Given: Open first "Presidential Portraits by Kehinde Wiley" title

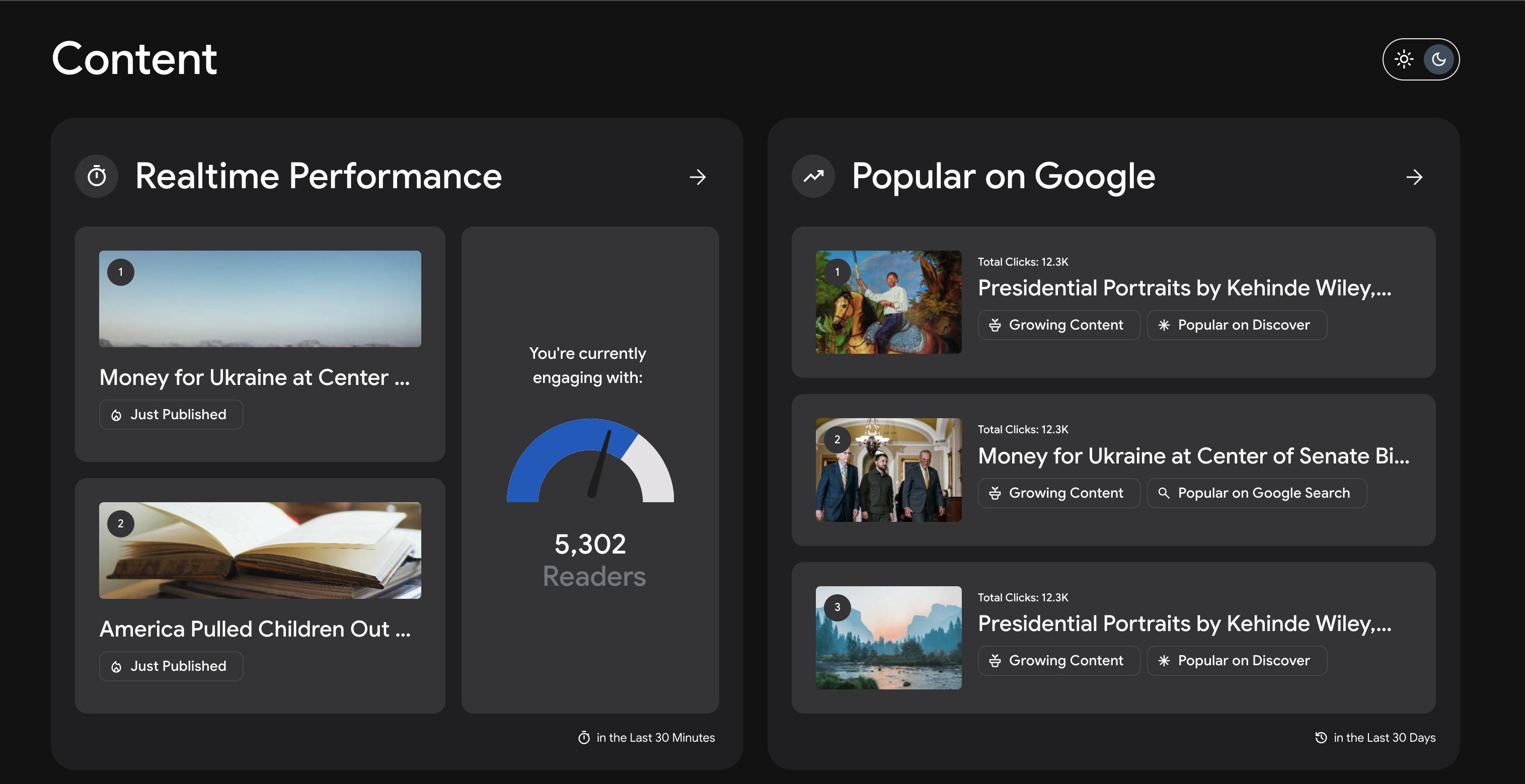Looking at the screenshot, I should (x=1185, y=288).
